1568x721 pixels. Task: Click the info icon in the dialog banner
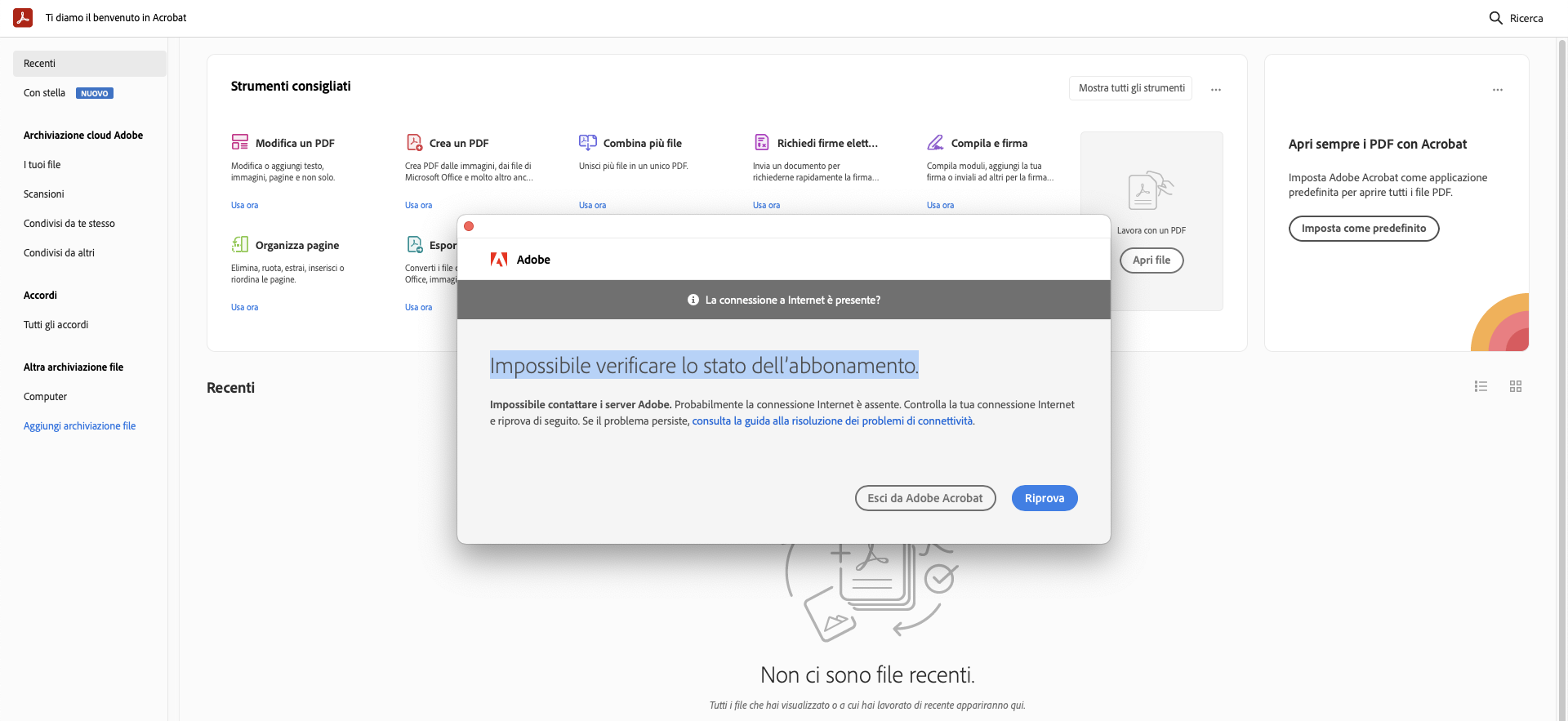[693, 300]
